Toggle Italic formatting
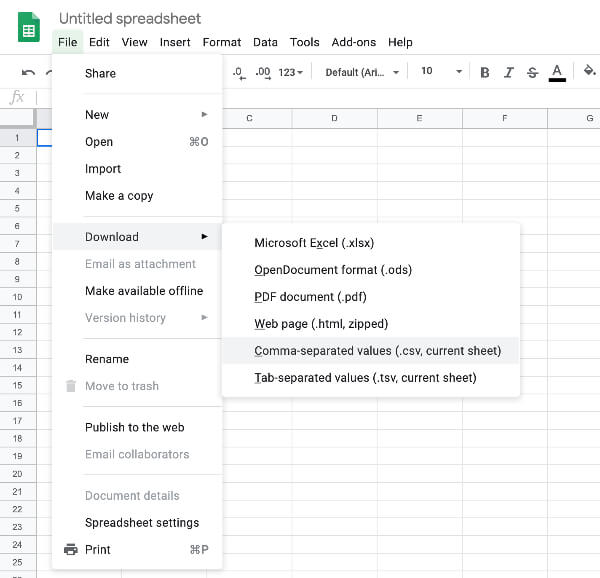The image size is (600, 578). pos(508,72)
